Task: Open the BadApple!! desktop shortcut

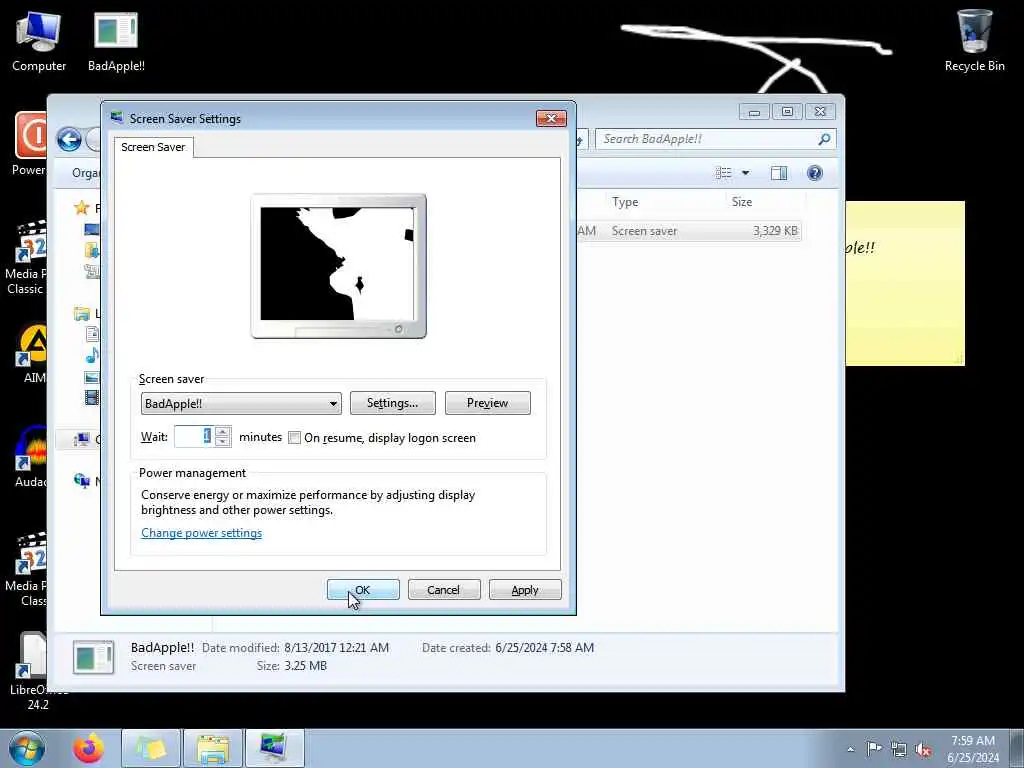Action: click(x=116, y=39)
